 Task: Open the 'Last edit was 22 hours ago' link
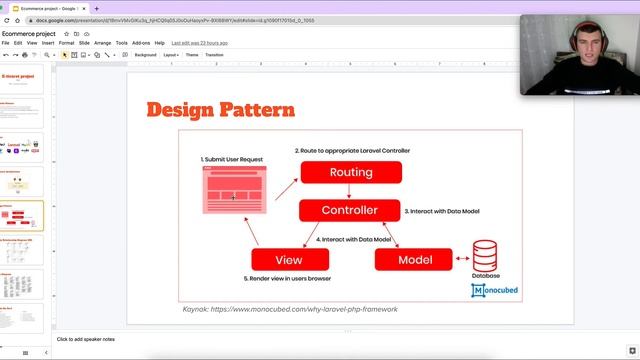coord(200,43)
